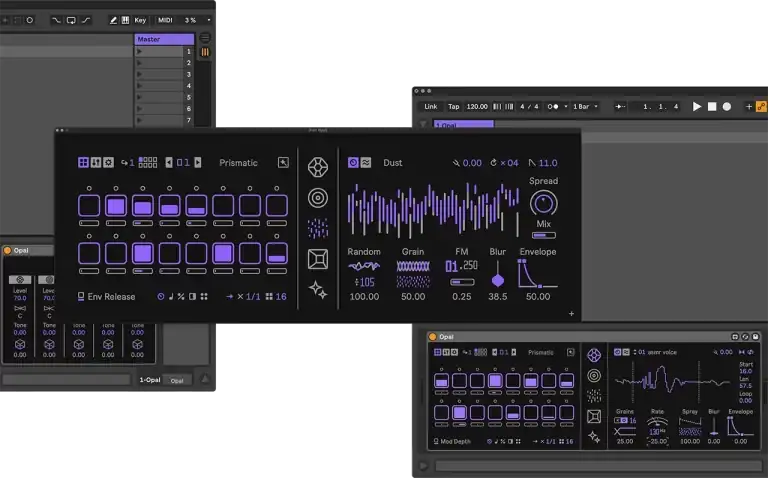The height and width of the screenshot is (478, 768).
Task: Enable the Dust clock mode button
Action: click(x=353, y=162)
